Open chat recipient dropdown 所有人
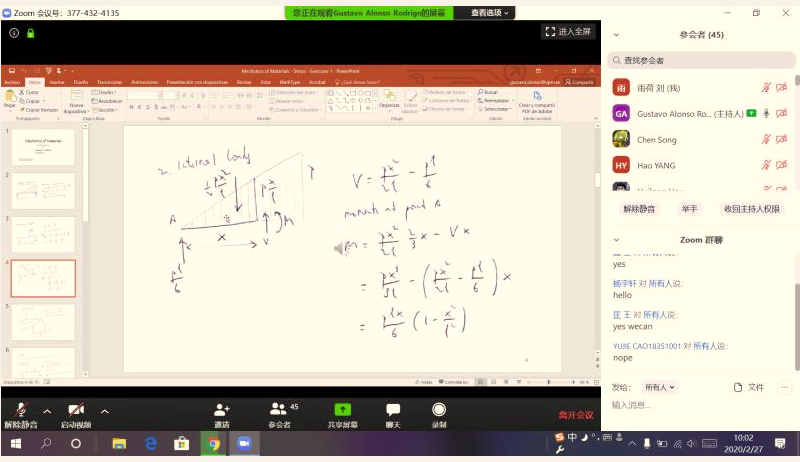The width and height of the screenshot is (800, 462). pyautogui.click(x=658, y=387)
